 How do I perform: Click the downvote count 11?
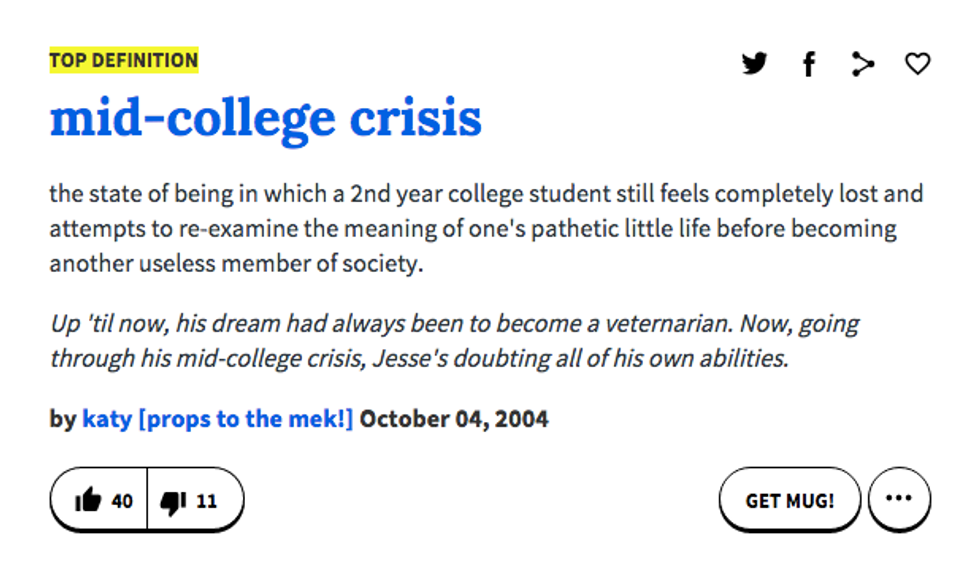(x=206, y=500)
